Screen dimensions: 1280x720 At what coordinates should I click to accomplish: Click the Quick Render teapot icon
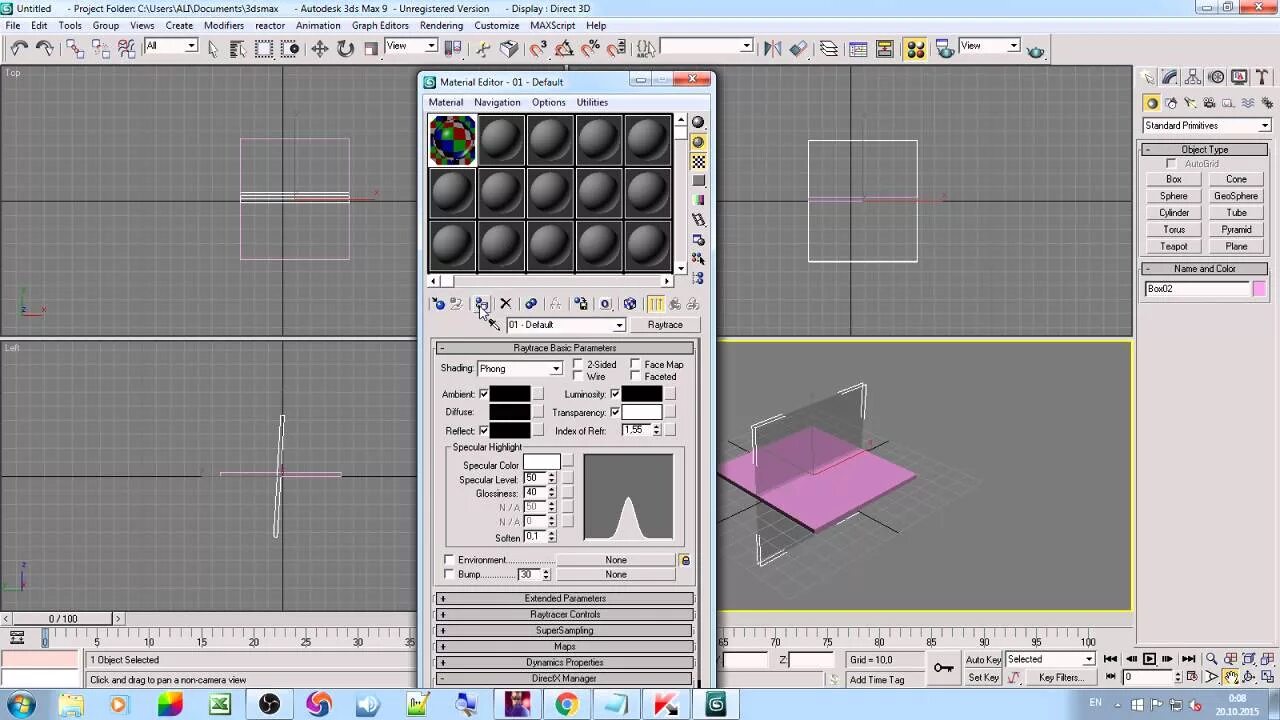point(1035,50)
